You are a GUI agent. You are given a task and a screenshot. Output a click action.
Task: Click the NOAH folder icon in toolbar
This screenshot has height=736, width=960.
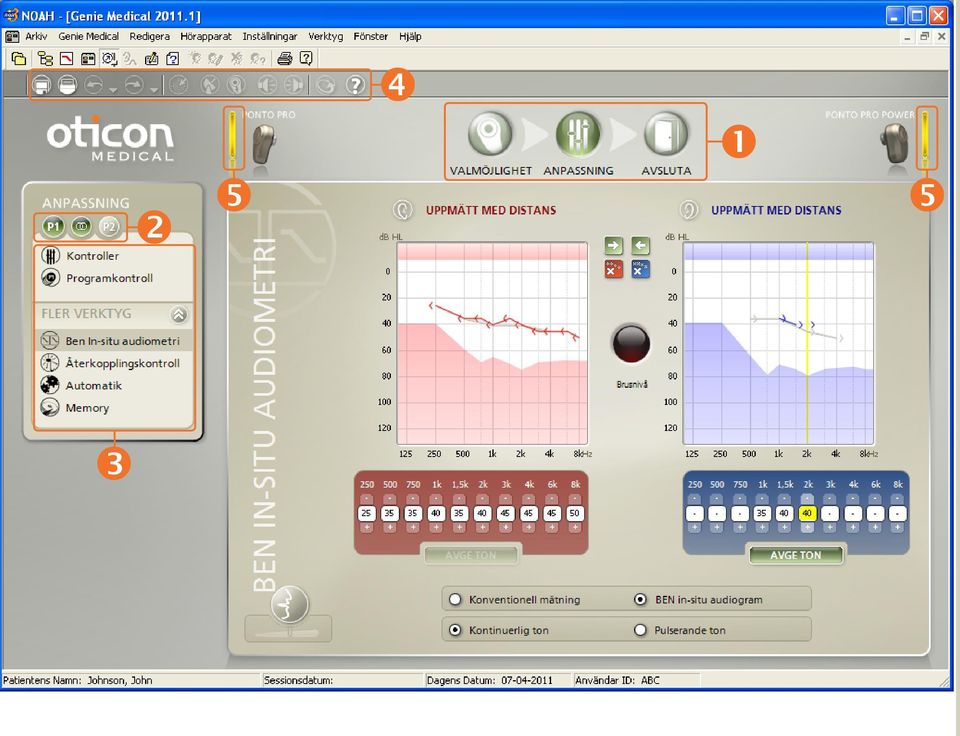(x=18, y=59)
